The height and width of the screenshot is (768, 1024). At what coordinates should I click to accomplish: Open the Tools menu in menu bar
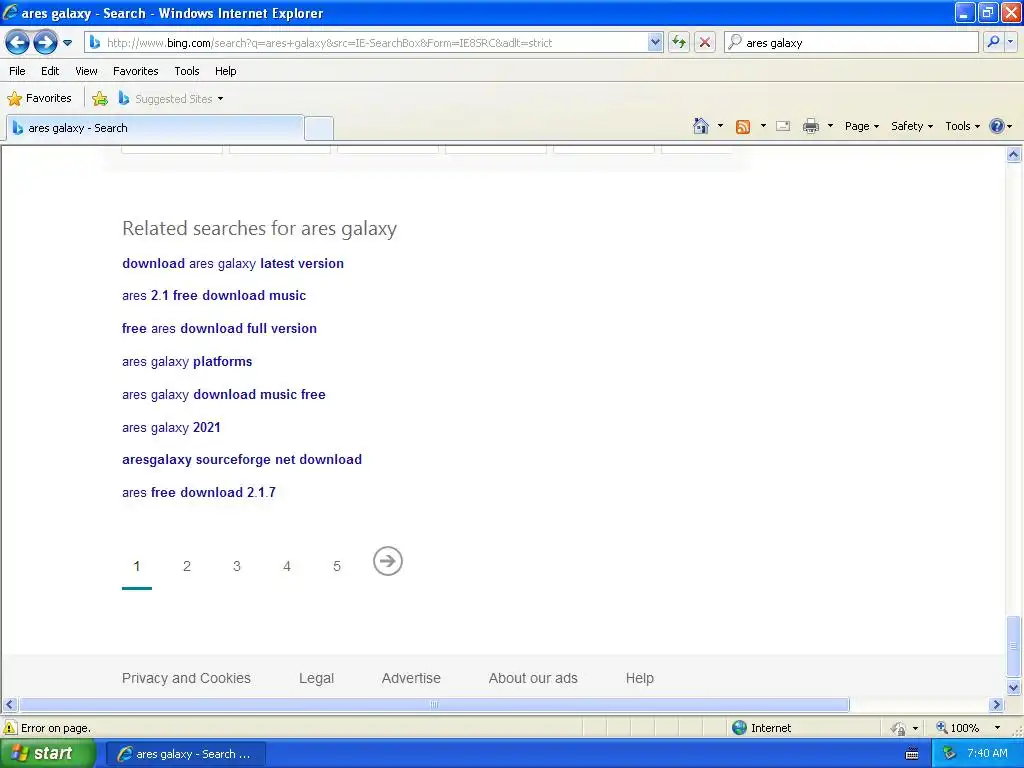click(187, 71)
